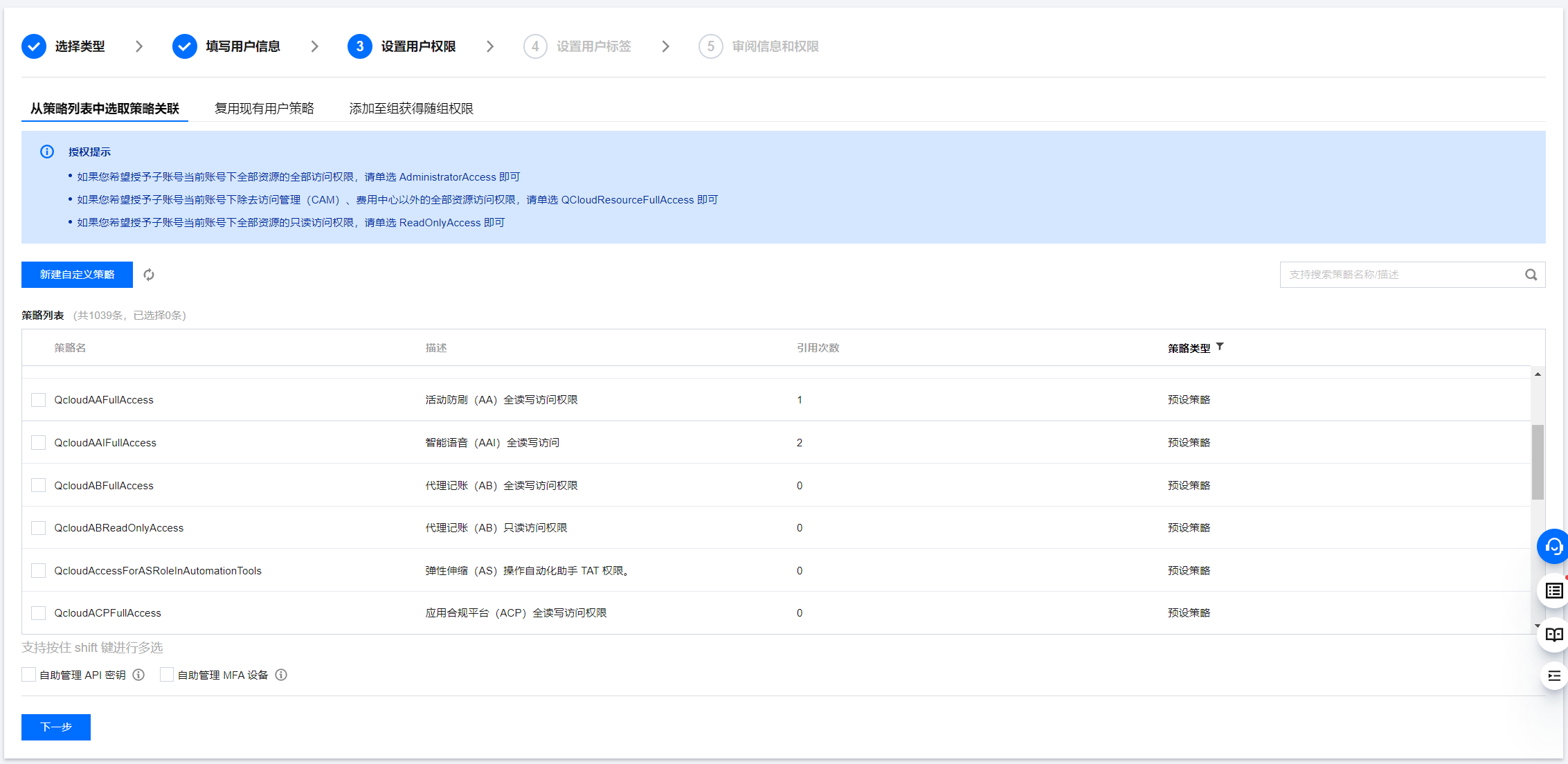Screen dimensions: 1568x764
Task: Select the QcloudABReadOnlyAccess checkbox
Action: (x=39, y=528)
